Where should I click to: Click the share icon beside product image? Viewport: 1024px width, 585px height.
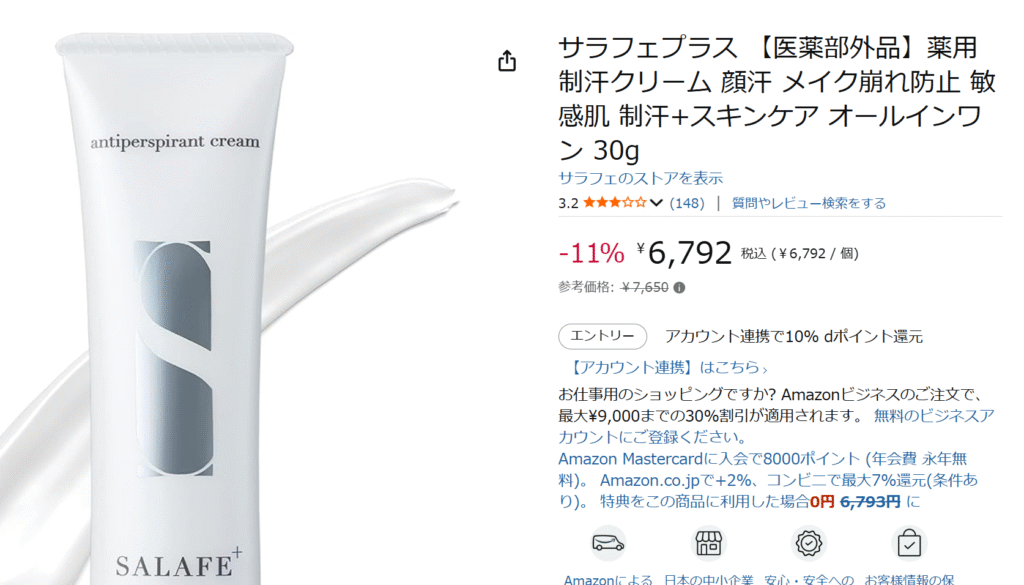click(x=507, y=61)
